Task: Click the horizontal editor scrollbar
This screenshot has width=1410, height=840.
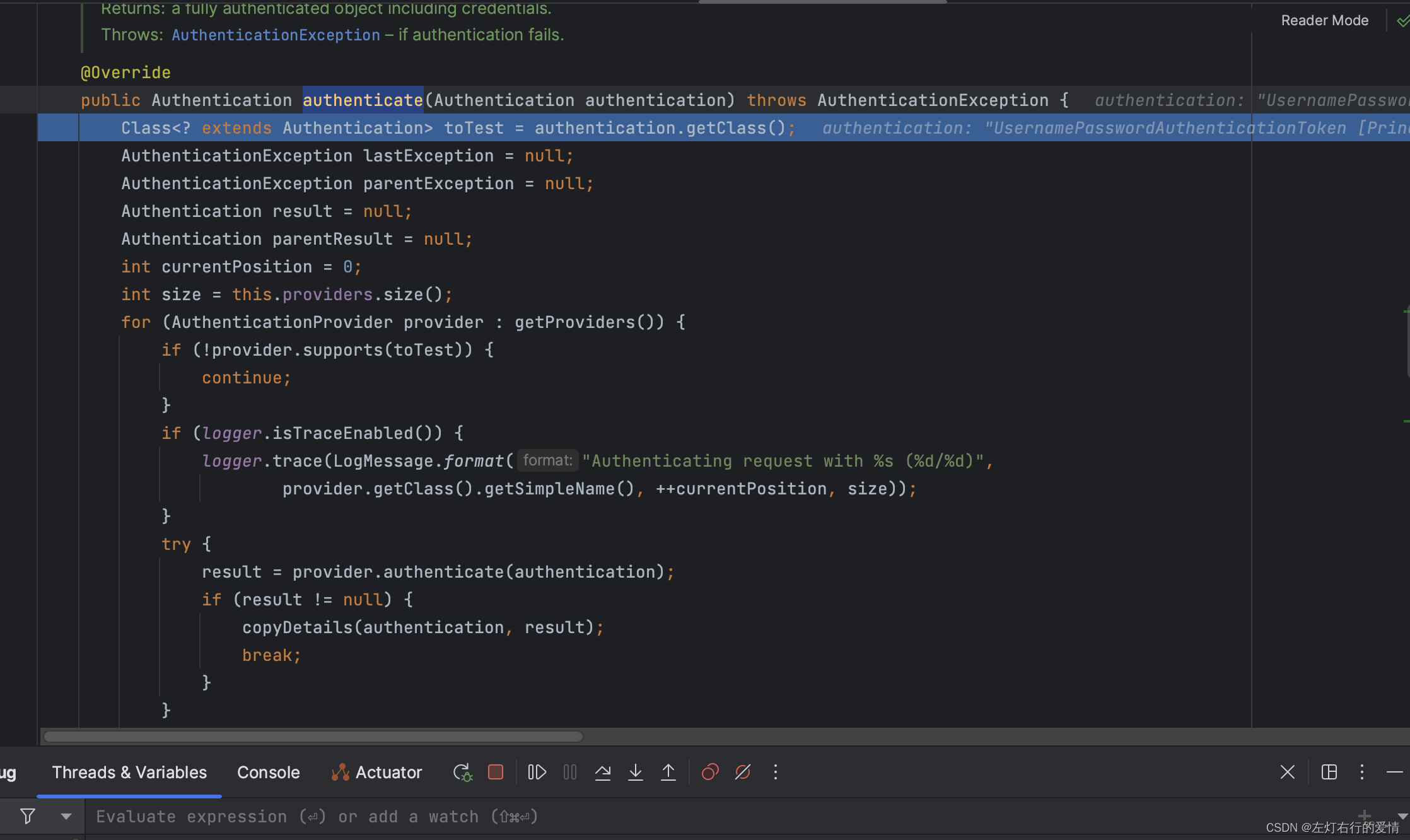Action: [314, 737]
